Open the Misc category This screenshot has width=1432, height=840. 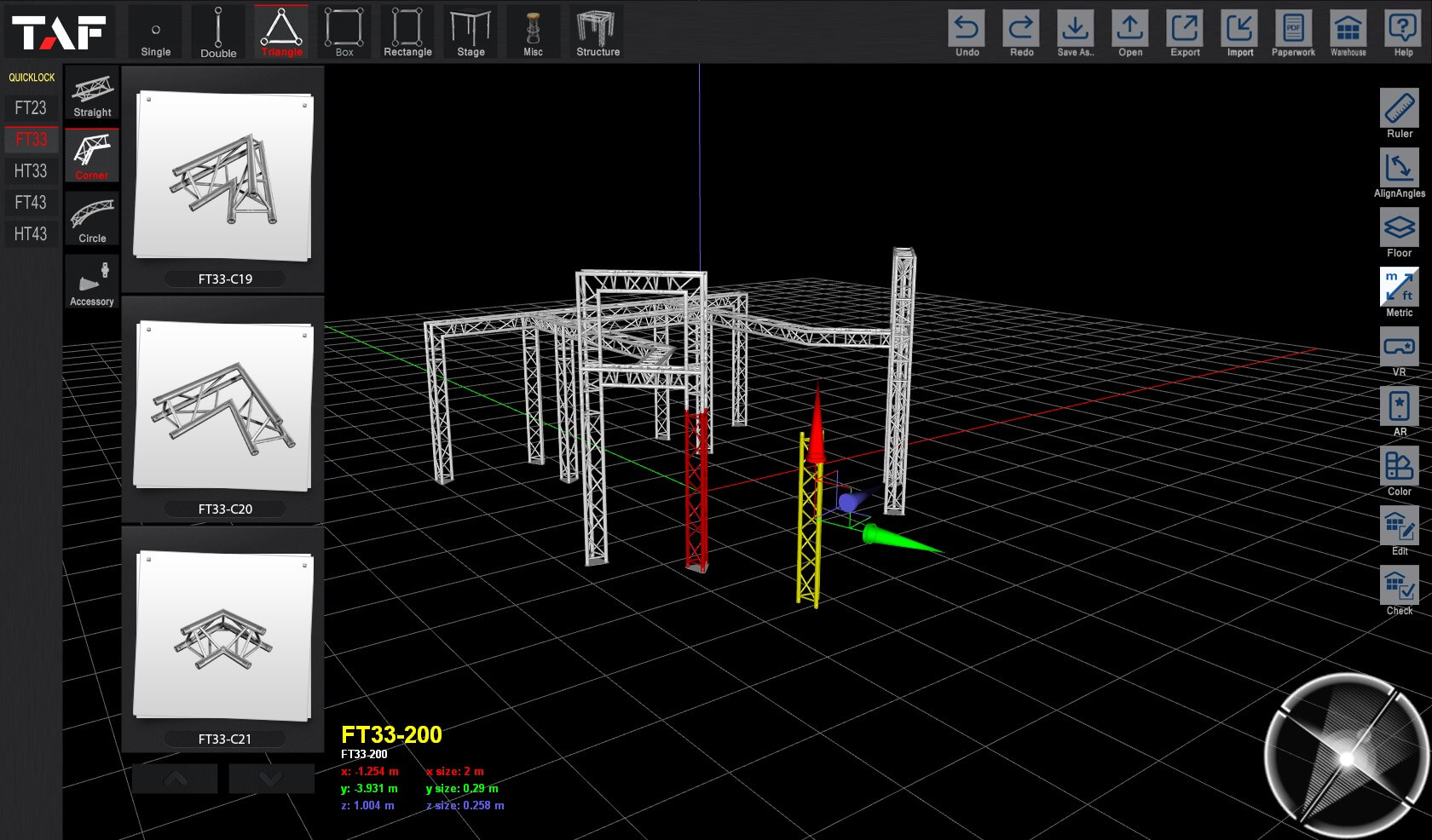534,32
